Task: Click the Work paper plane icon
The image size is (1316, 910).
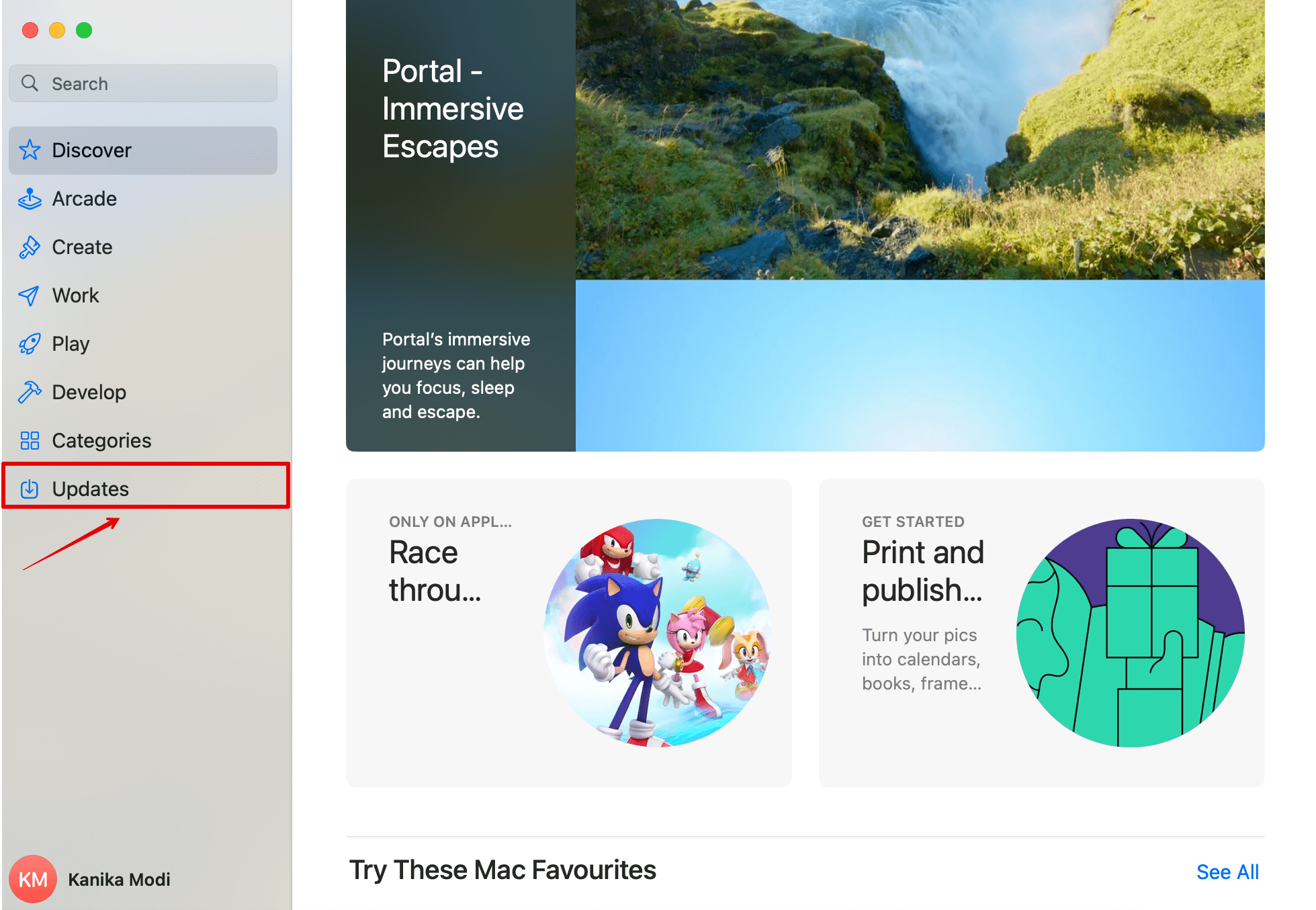Action: 30,296
